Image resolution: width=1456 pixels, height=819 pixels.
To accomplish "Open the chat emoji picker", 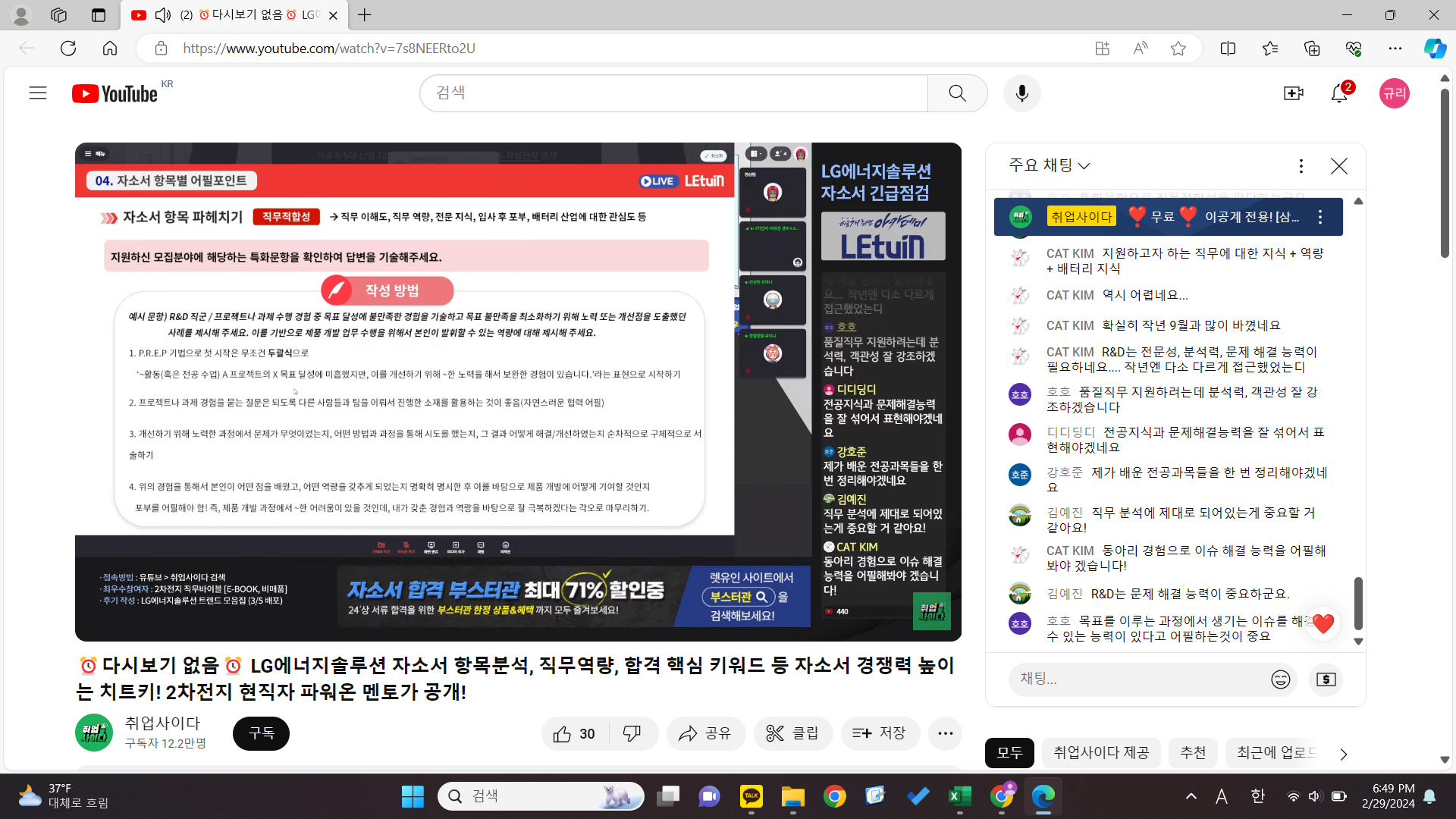I will click(1280, 679).
